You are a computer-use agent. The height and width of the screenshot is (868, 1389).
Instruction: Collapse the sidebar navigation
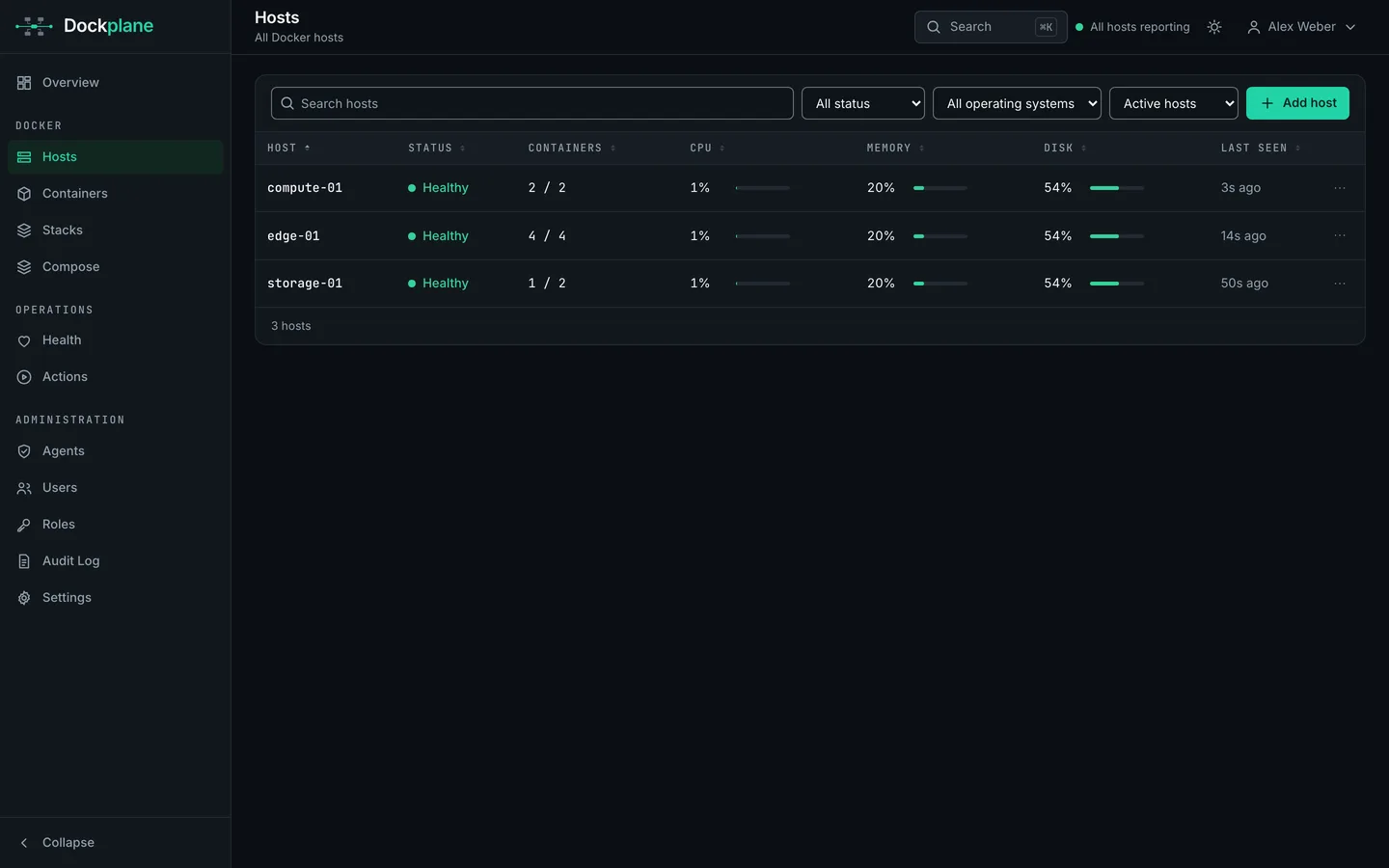click(116, 843)
